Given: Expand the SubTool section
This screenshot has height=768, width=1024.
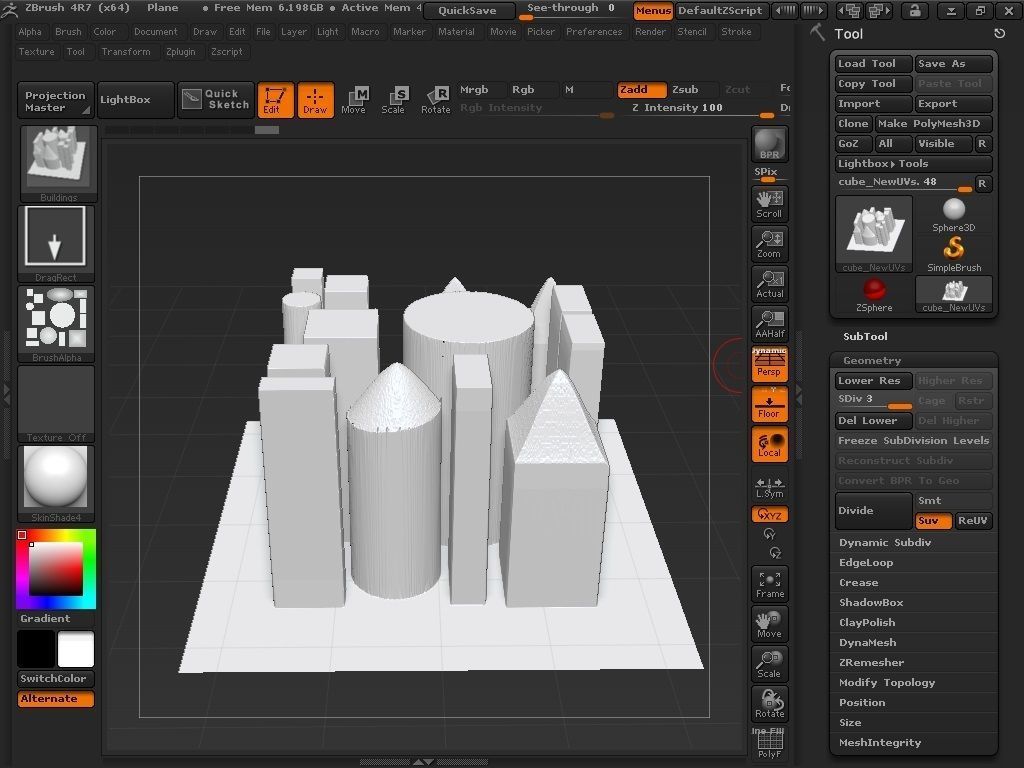Looking at the screenshot, I should pos(865,336).
